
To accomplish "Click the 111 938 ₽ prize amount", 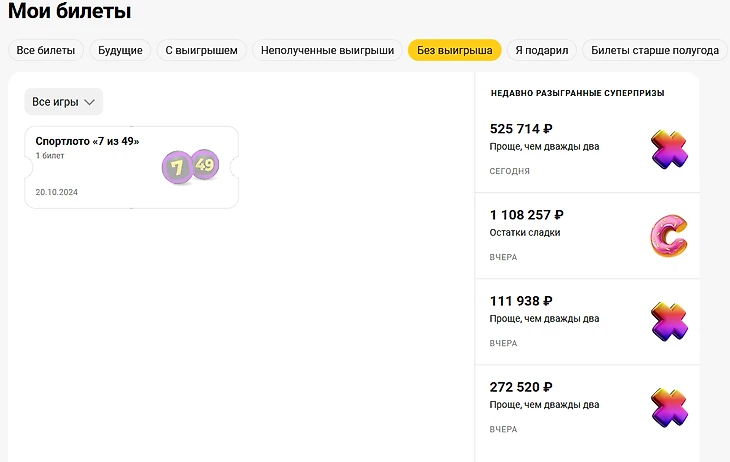I will (x=521, y=301).
